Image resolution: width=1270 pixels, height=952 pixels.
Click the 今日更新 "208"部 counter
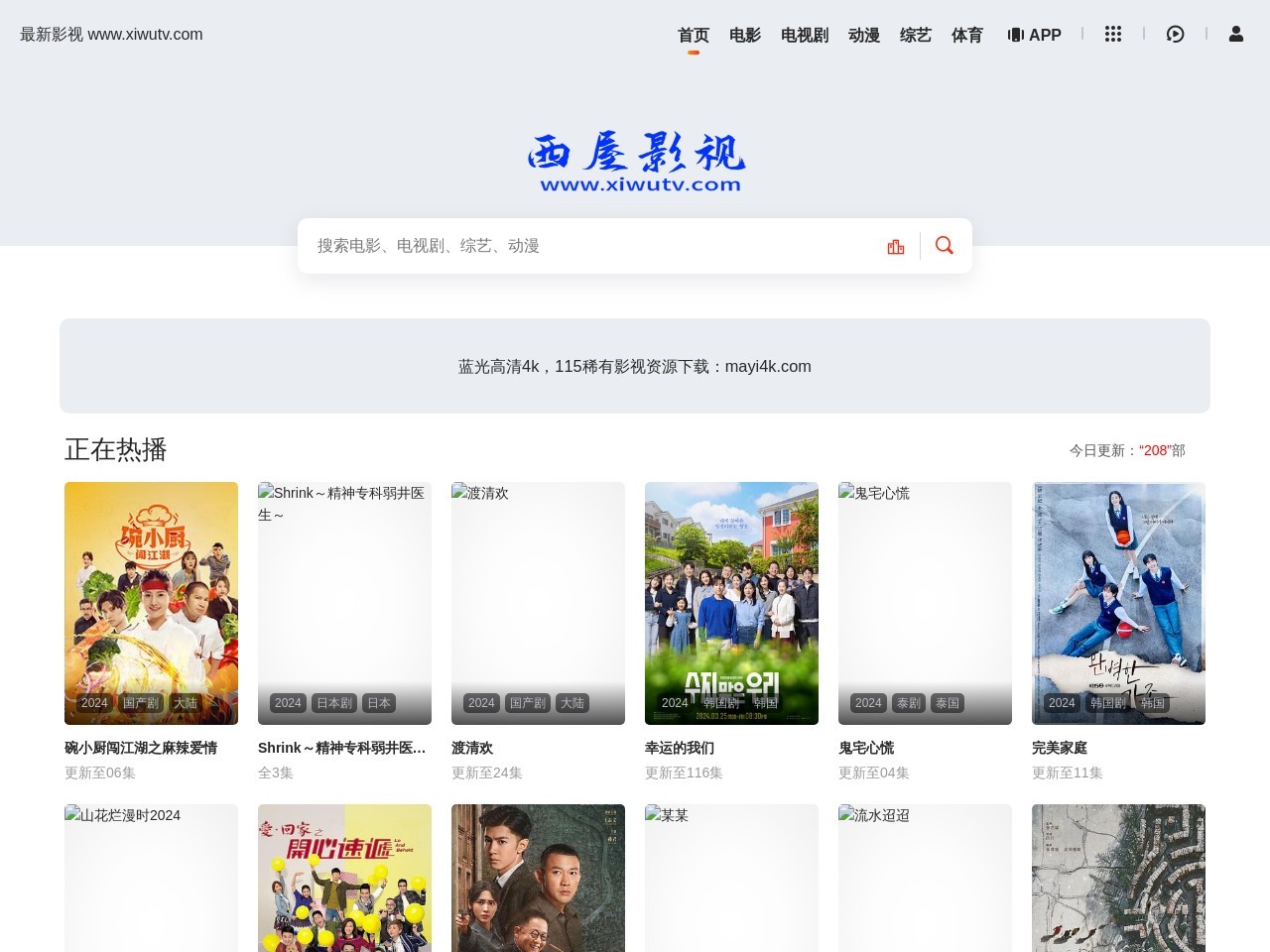pyautogui.click(x=1127, y=450)
